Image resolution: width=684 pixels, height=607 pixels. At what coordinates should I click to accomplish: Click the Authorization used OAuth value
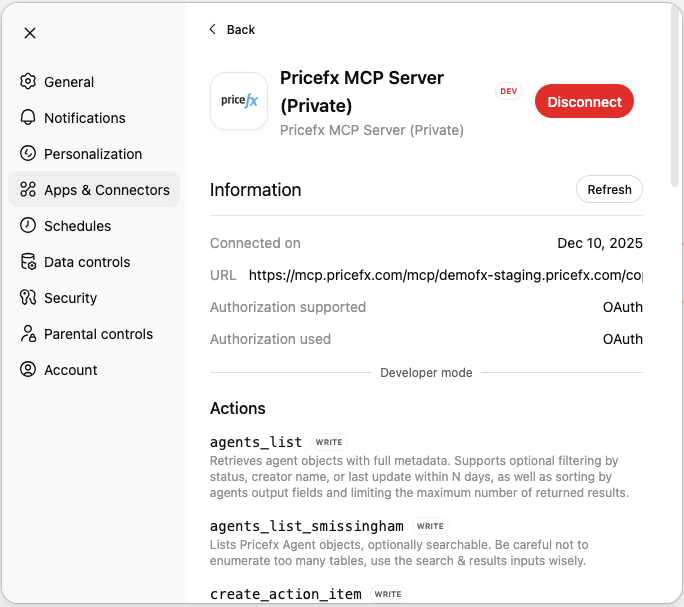tap(622, 339)
